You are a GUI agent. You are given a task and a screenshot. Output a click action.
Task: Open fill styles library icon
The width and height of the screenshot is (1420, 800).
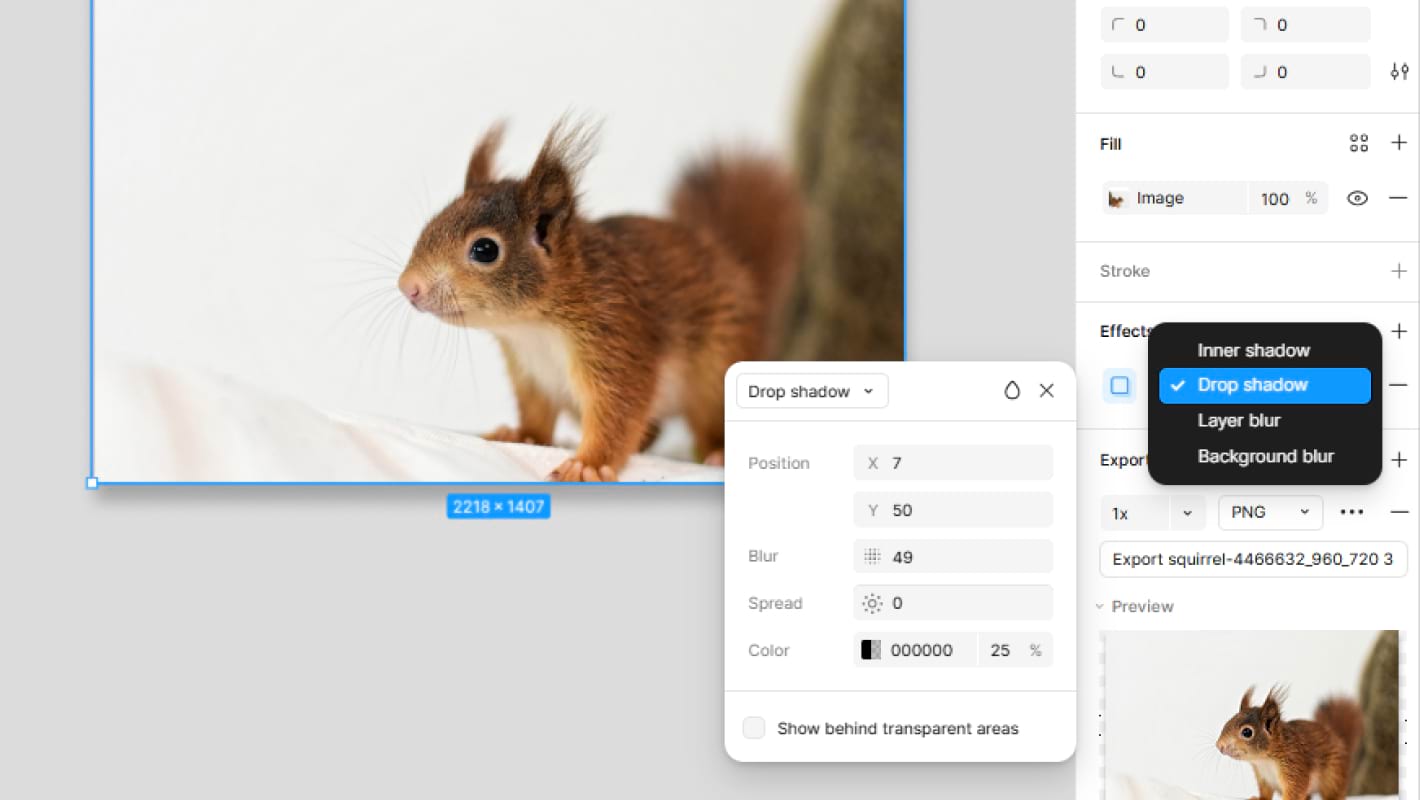[x=1358, y=144]
